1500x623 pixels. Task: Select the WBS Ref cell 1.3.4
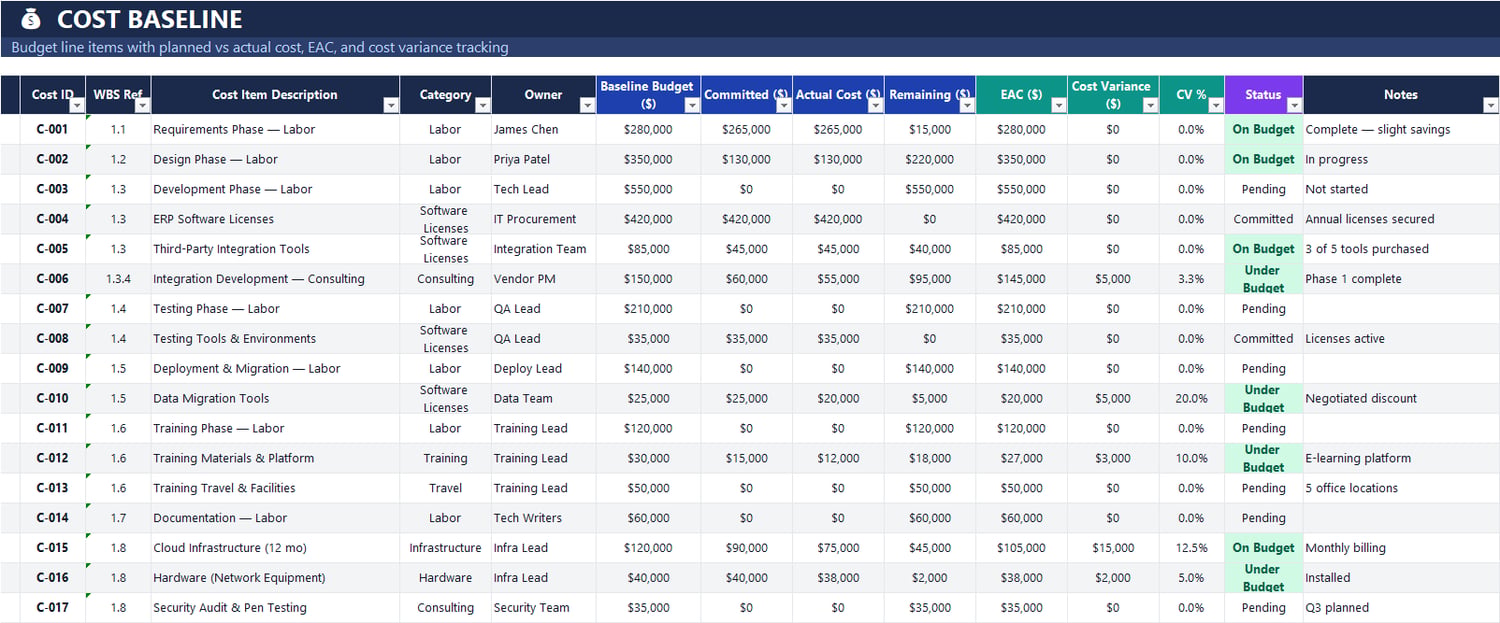(x=118, y=279)
